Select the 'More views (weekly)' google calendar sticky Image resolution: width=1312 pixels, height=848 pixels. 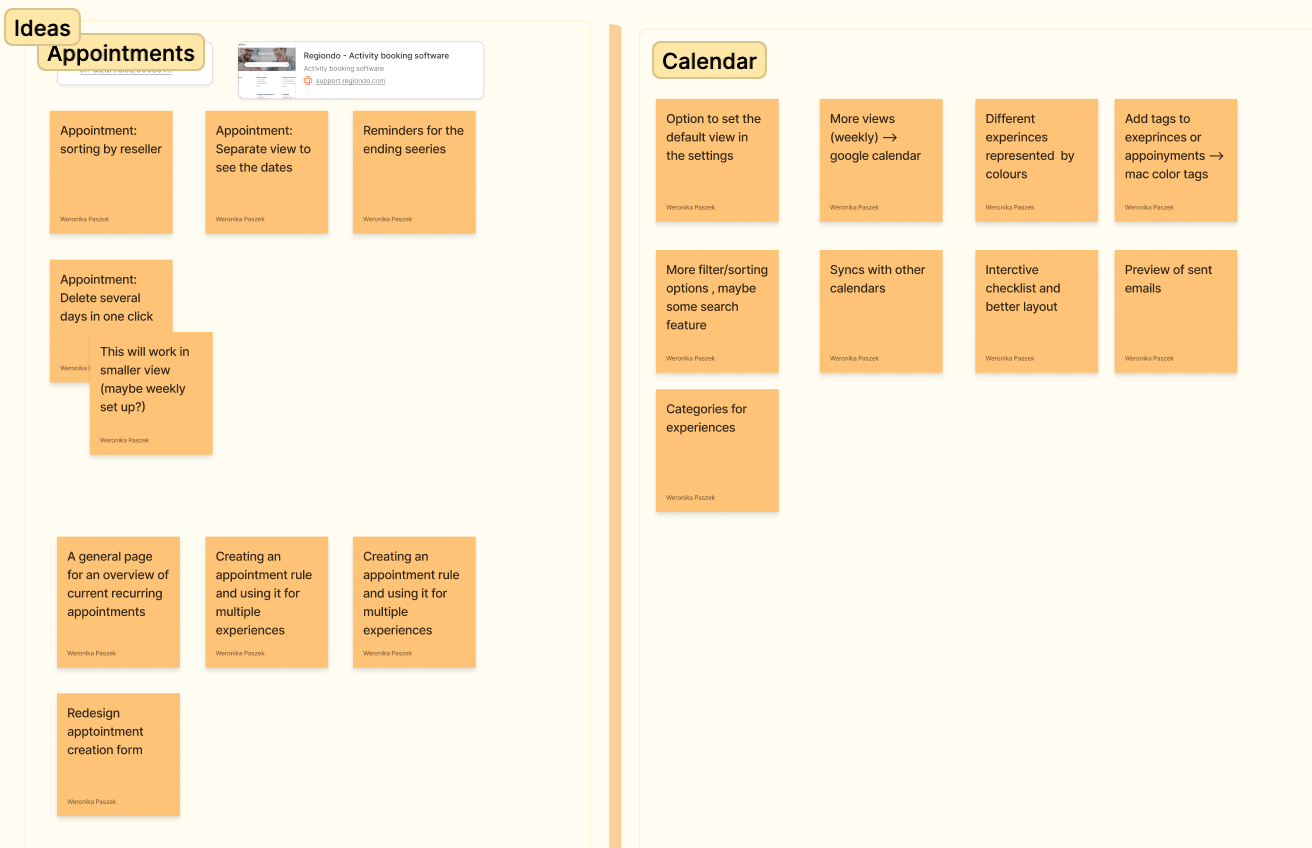[x=881, y=160]
